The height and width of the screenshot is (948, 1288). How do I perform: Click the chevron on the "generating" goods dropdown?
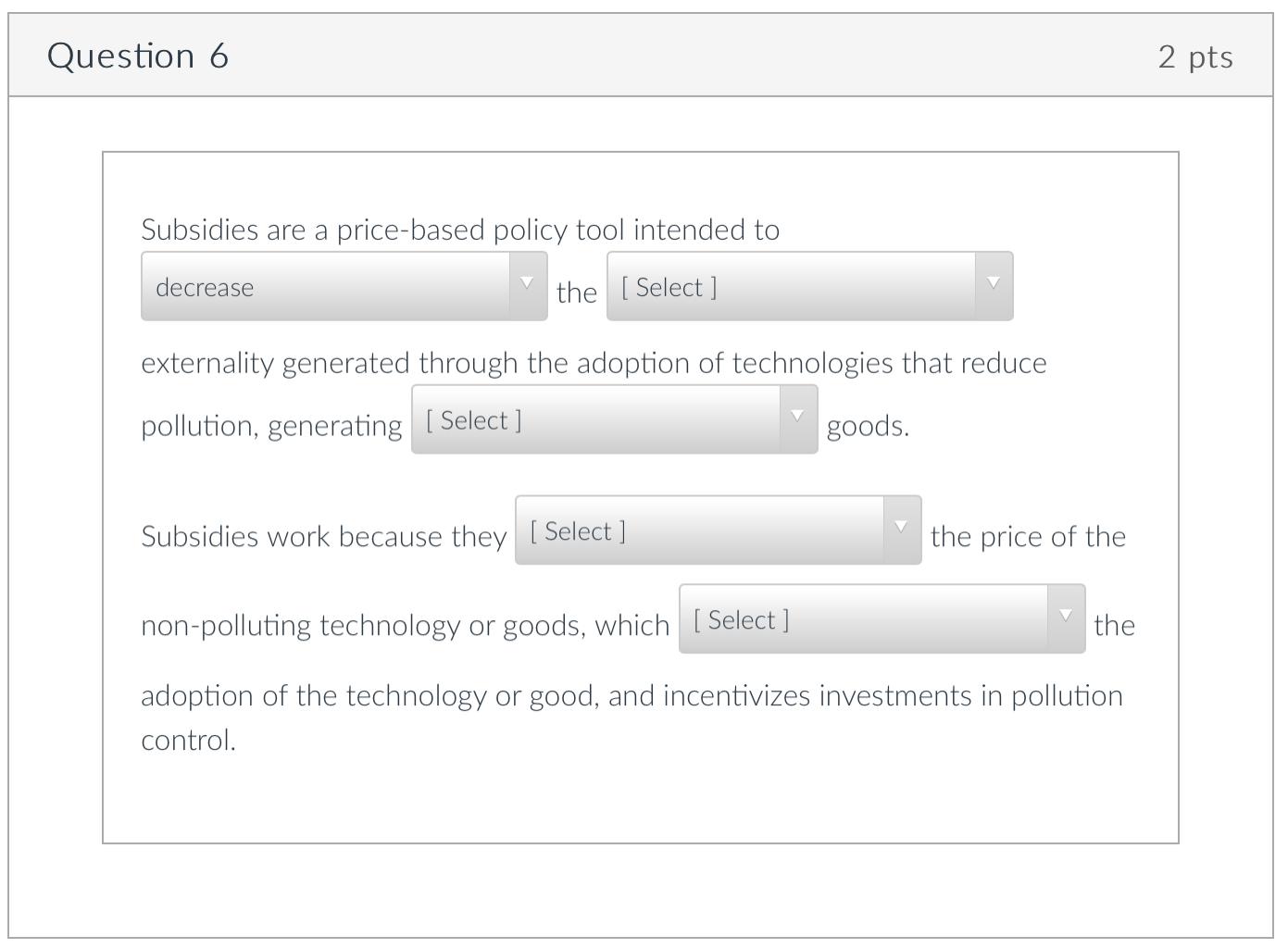798,416
